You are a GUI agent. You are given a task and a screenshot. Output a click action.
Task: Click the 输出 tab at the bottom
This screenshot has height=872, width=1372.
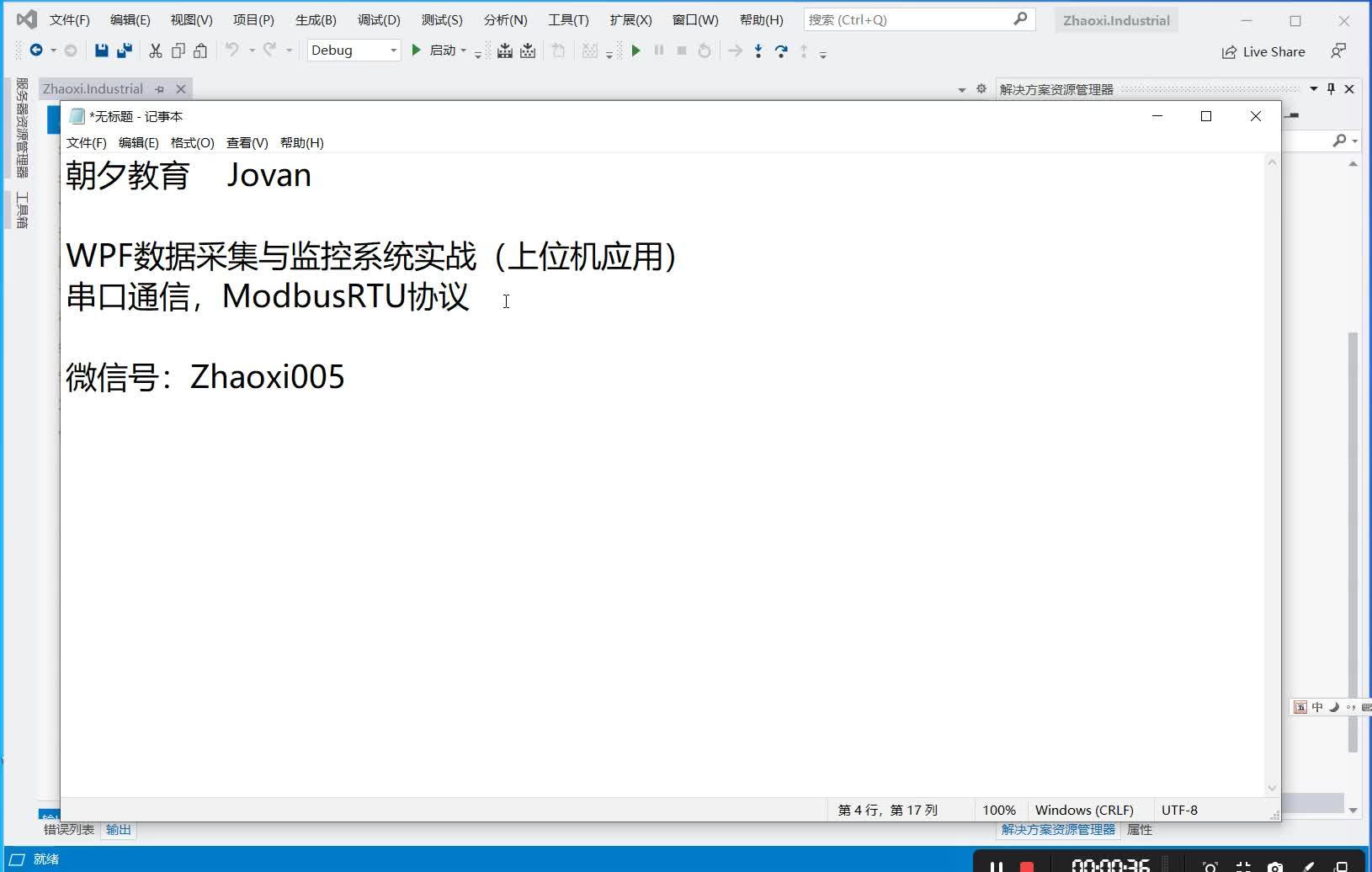tap(117, 828)
